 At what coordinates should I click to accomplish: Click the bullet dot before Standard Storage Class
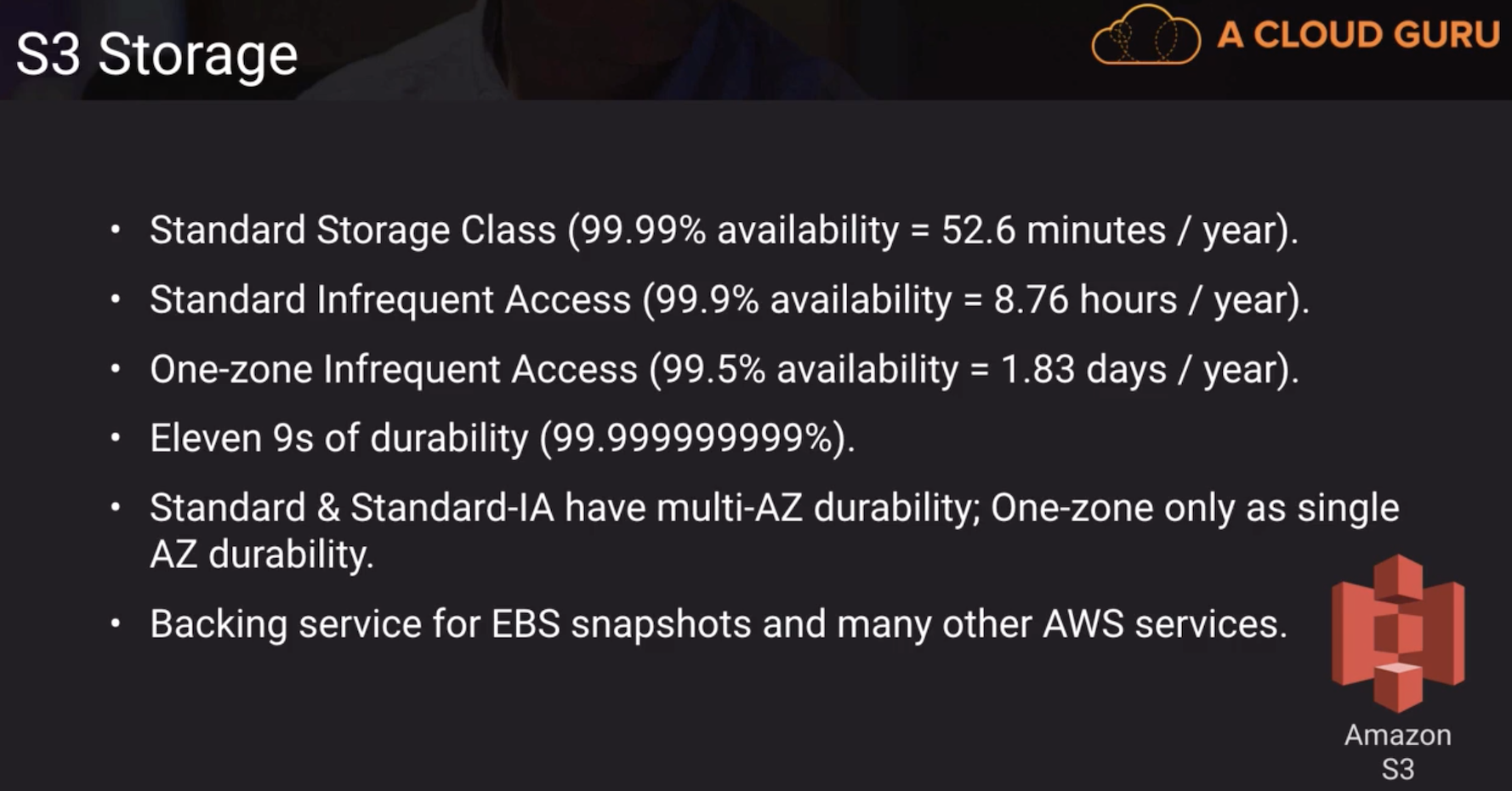(115, 230)
